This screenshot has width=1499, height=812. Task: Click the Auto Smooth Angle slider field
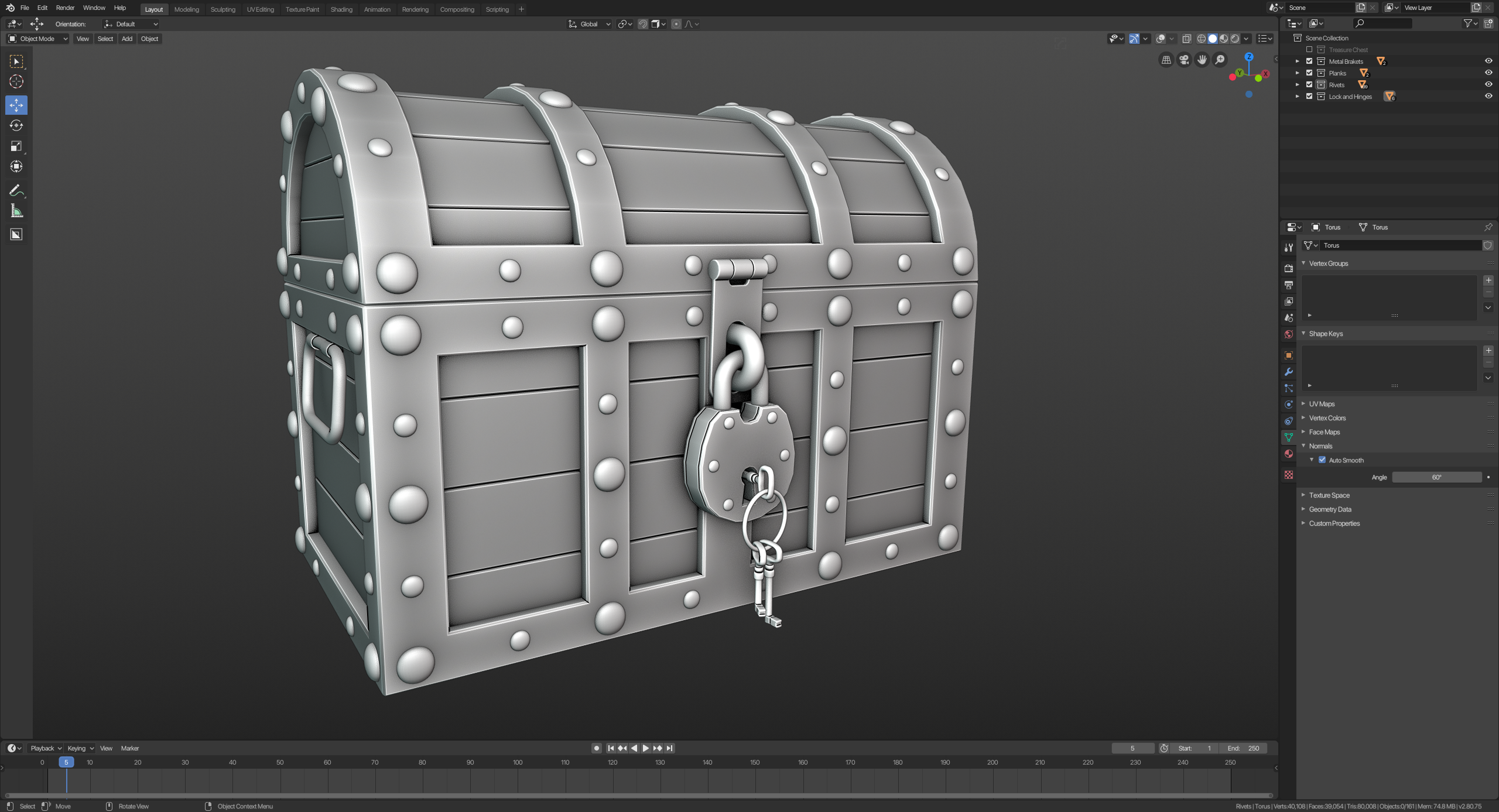tap(1436, 477)
